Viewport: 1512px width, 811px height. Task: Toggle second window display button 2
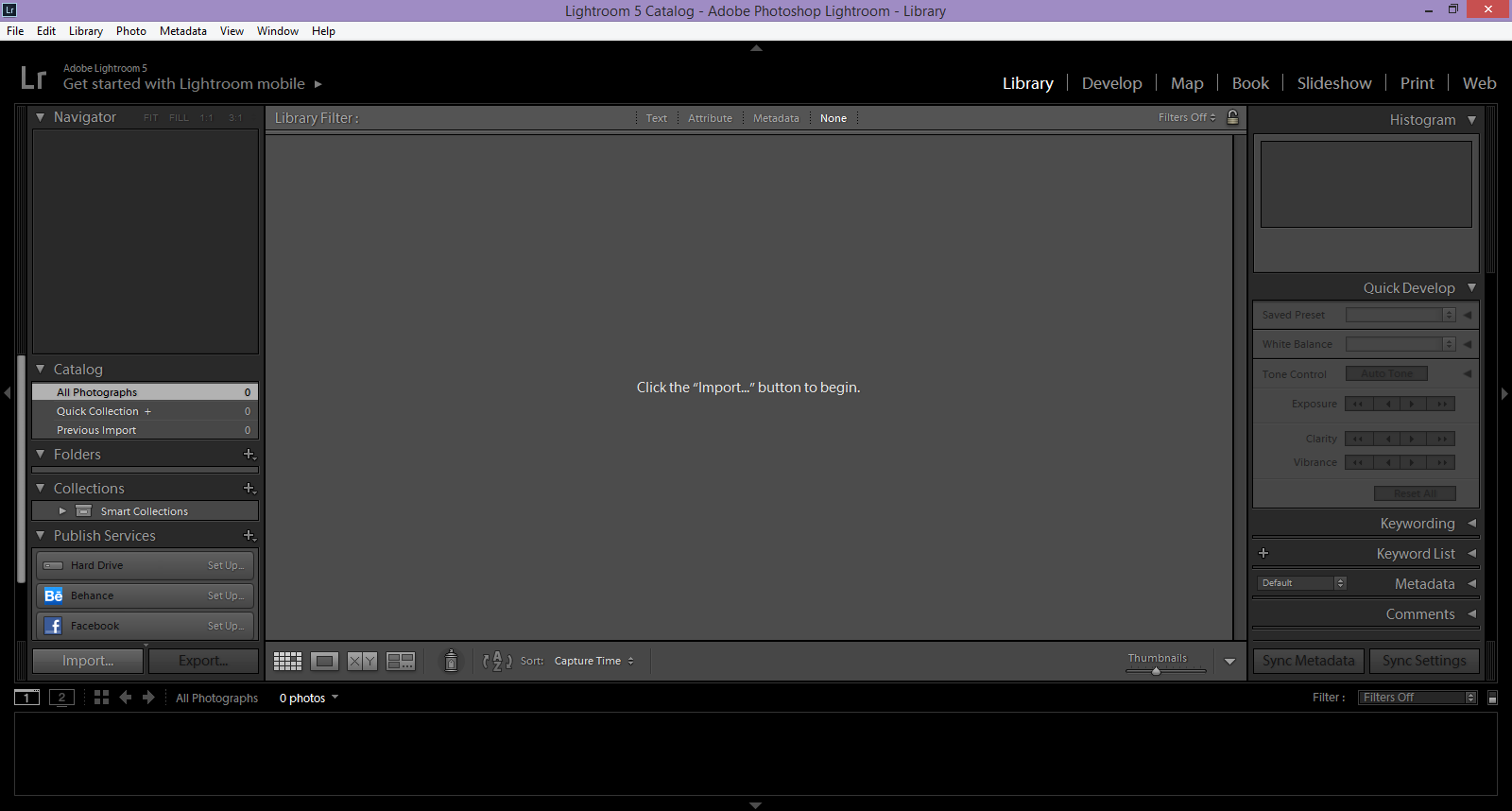(x=61, y=698)
